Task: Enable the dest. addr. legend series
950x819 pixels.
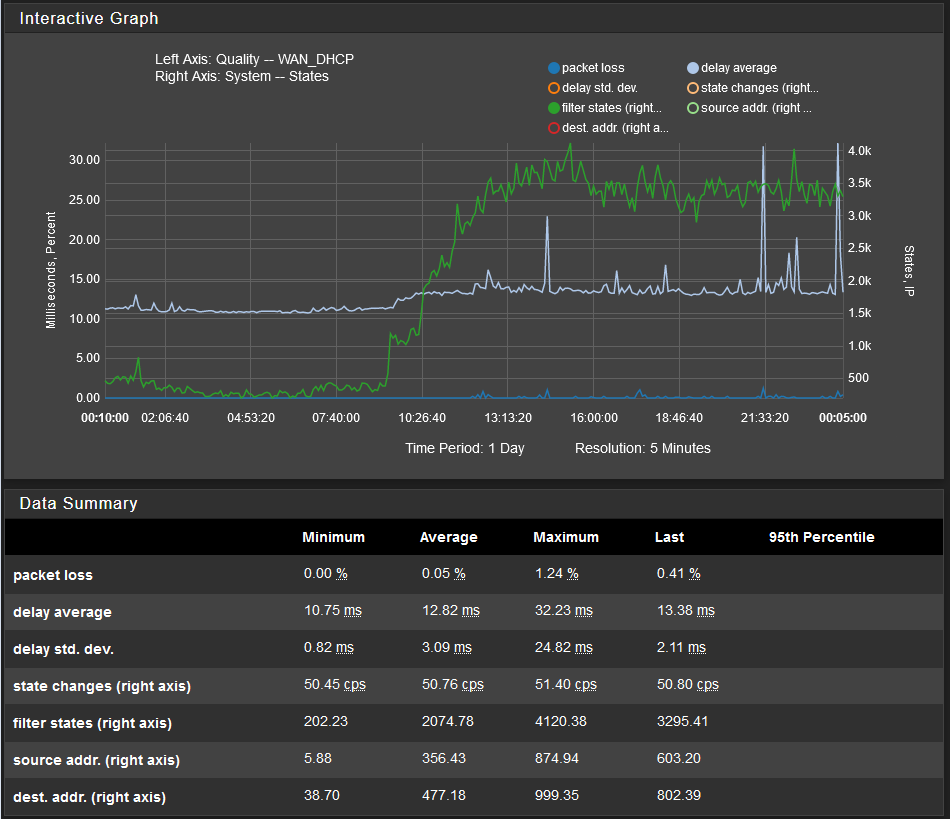Action: click(x=608, y=128)
